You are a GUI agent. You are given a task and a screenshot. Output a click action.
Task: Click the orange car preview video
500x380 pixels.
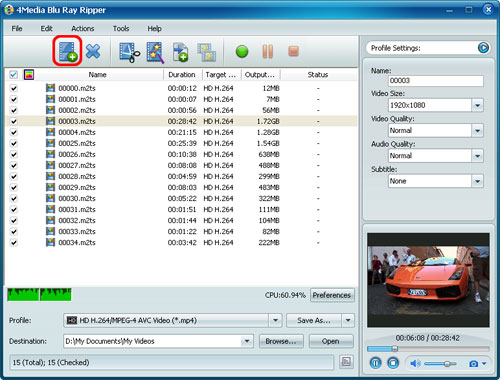[428, 280]
